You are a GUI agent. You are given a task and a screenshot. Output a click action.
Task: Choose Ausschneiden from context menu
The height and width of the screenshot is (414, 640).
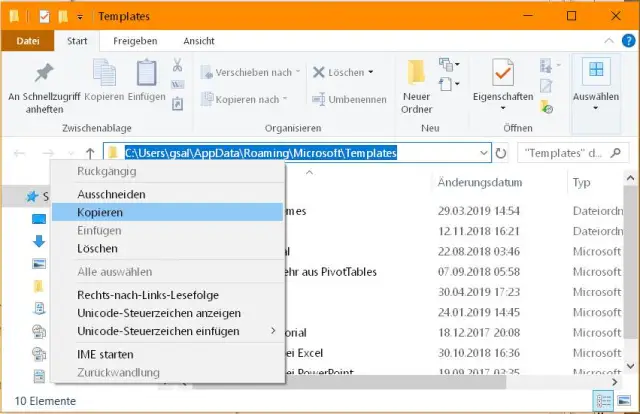[x=167, y=194]
